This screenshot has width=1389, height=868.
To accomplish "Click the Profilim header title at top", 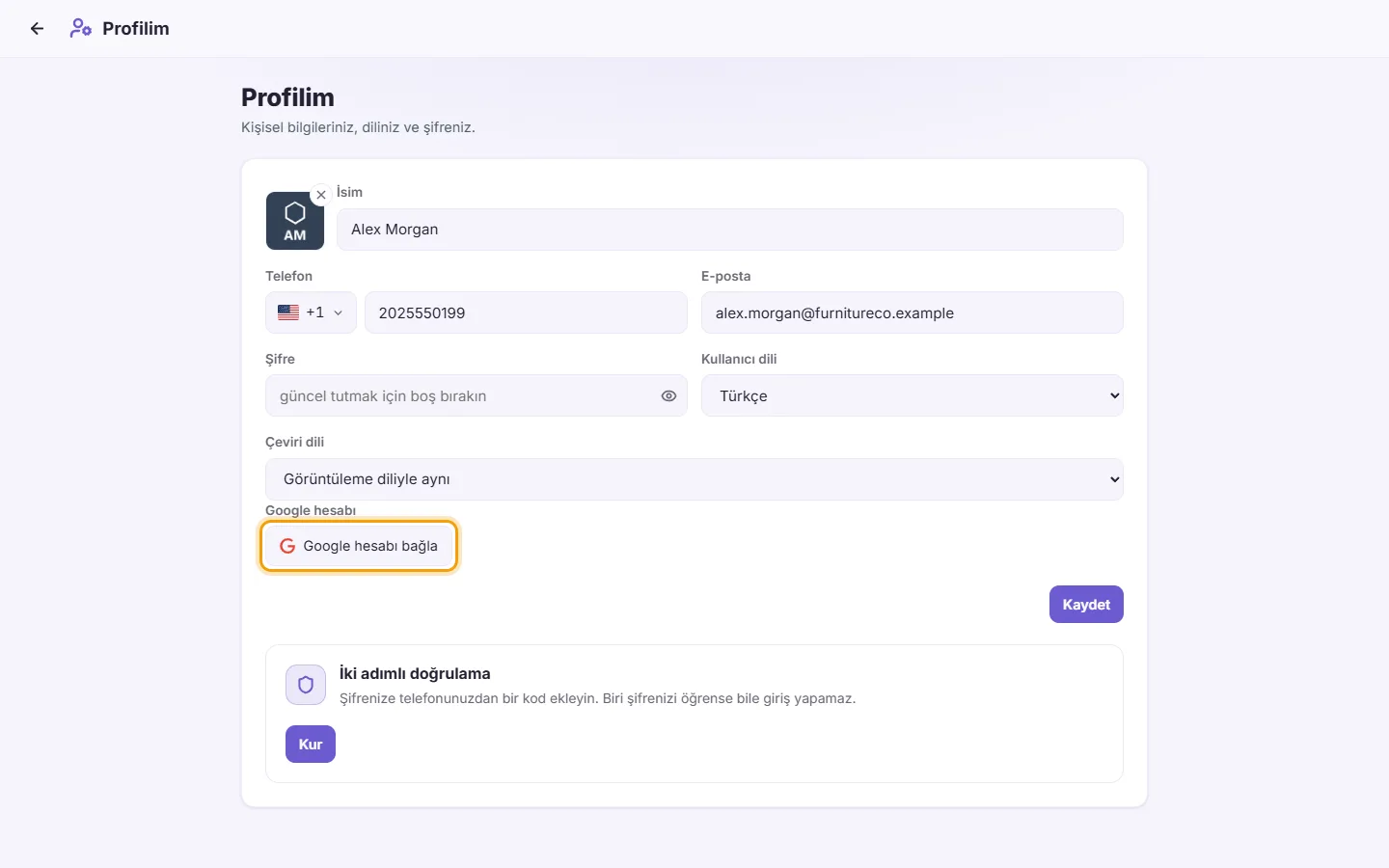I will click(x=136, y=29).
